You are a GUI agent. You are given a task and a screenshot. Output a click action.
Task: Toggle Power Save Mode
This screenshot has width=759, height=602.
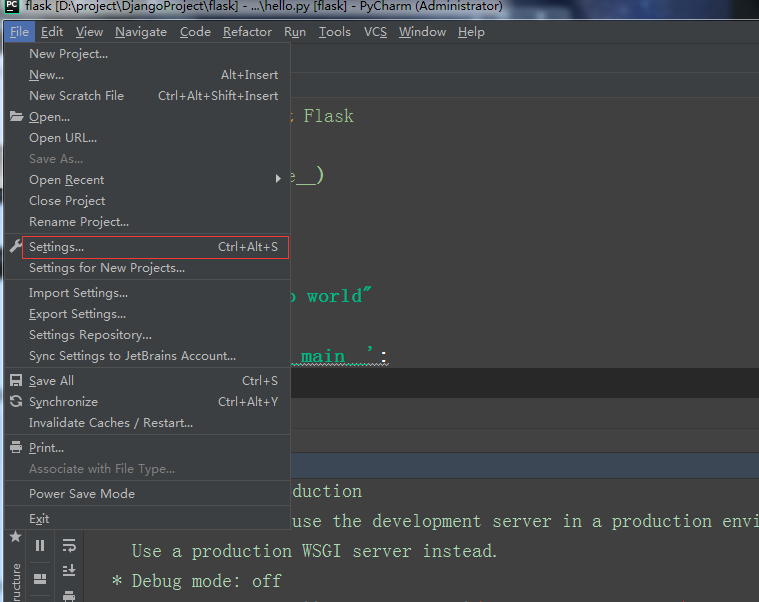click(x=147, y=494)
